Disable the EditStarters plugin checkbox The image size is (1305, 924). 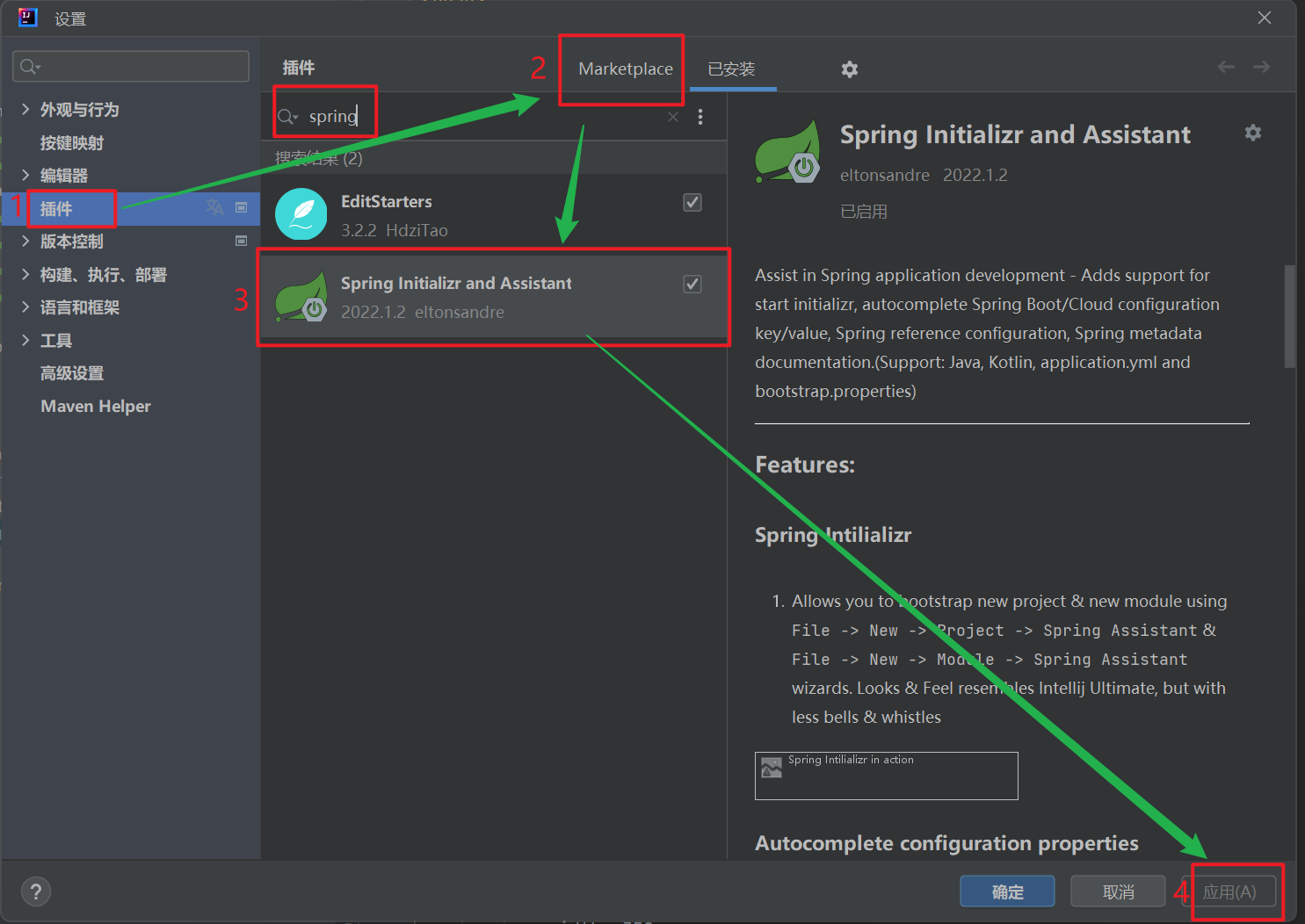(692, 203)
